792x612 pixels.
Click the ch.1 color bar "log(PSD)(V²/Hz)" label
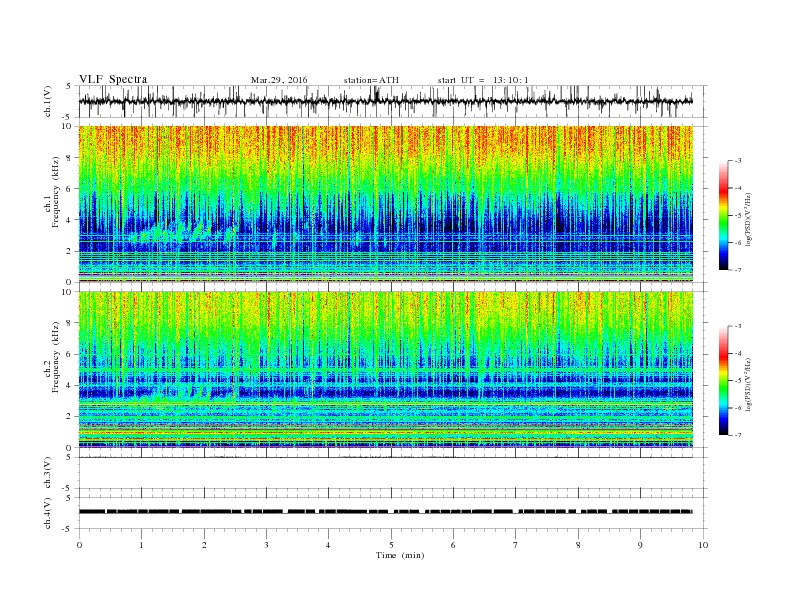point(749,220)
